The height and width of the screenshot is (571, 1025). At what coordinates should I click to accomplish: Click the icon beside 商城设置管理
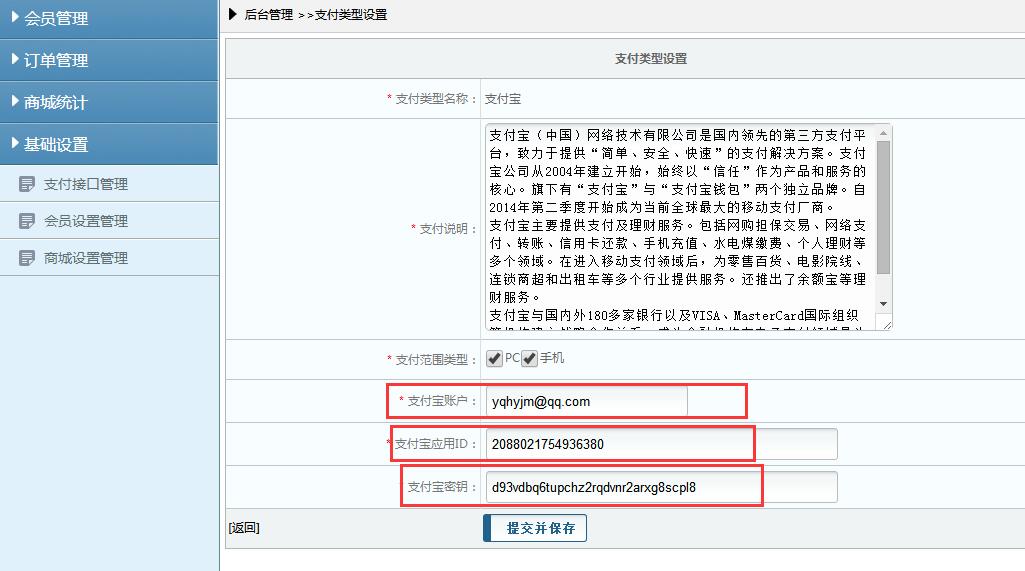28,258
